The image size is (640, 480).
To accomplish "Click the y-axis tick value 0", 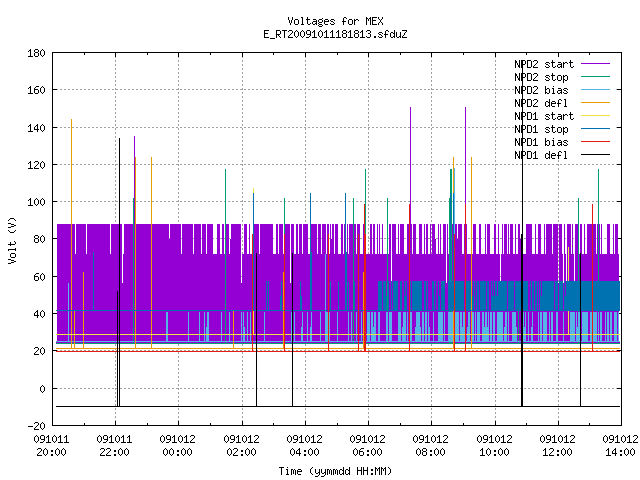I will [42, 389].
